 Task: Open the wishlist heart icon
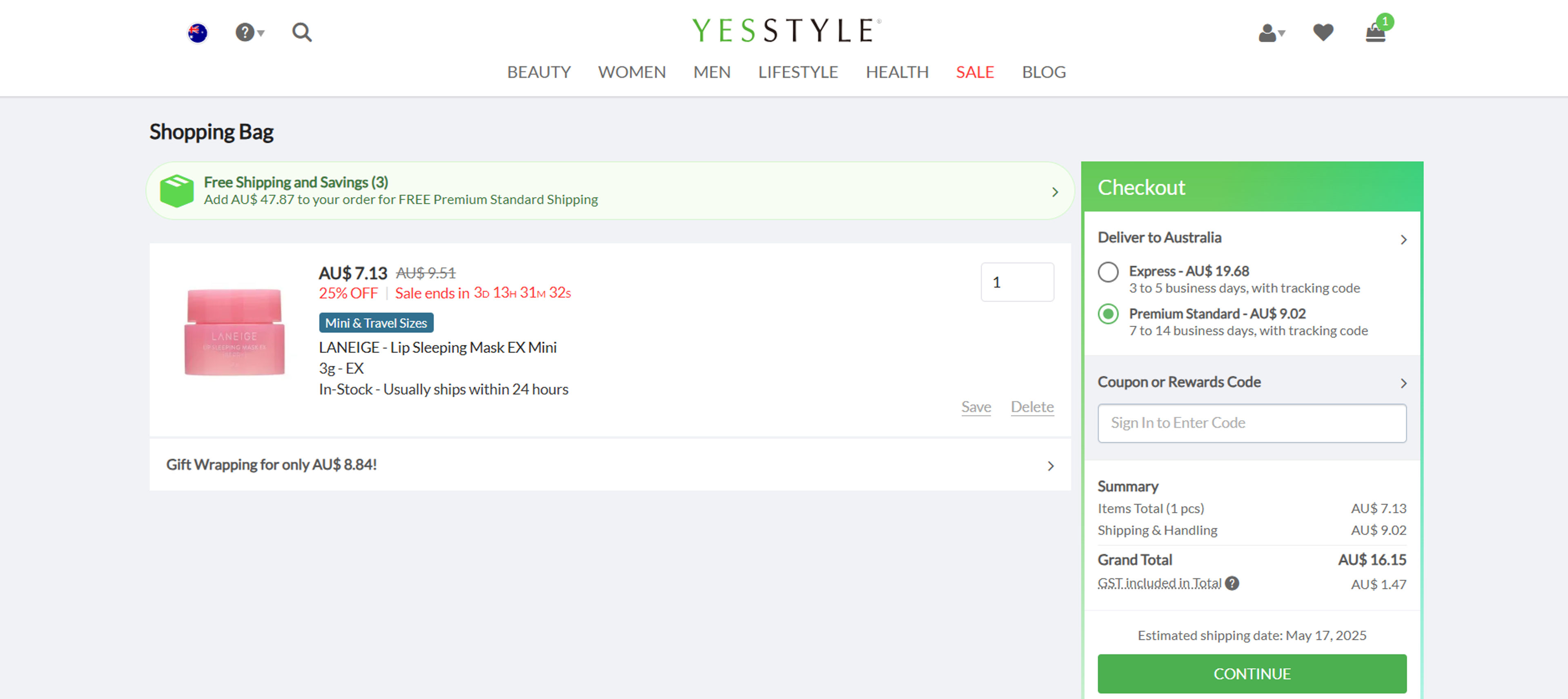tap(1323, 32)
